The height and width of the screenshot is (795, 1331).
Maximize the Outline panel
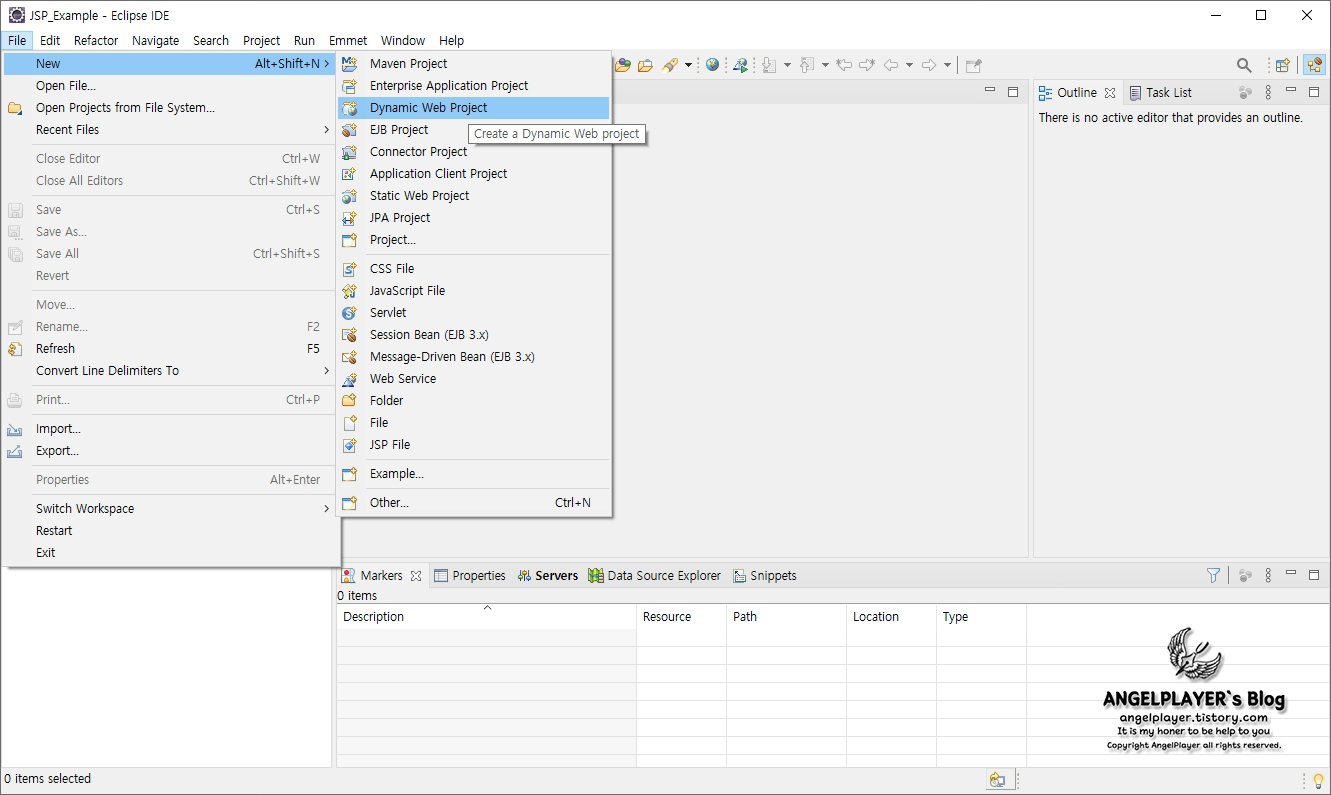click(x=1312, y=91)
